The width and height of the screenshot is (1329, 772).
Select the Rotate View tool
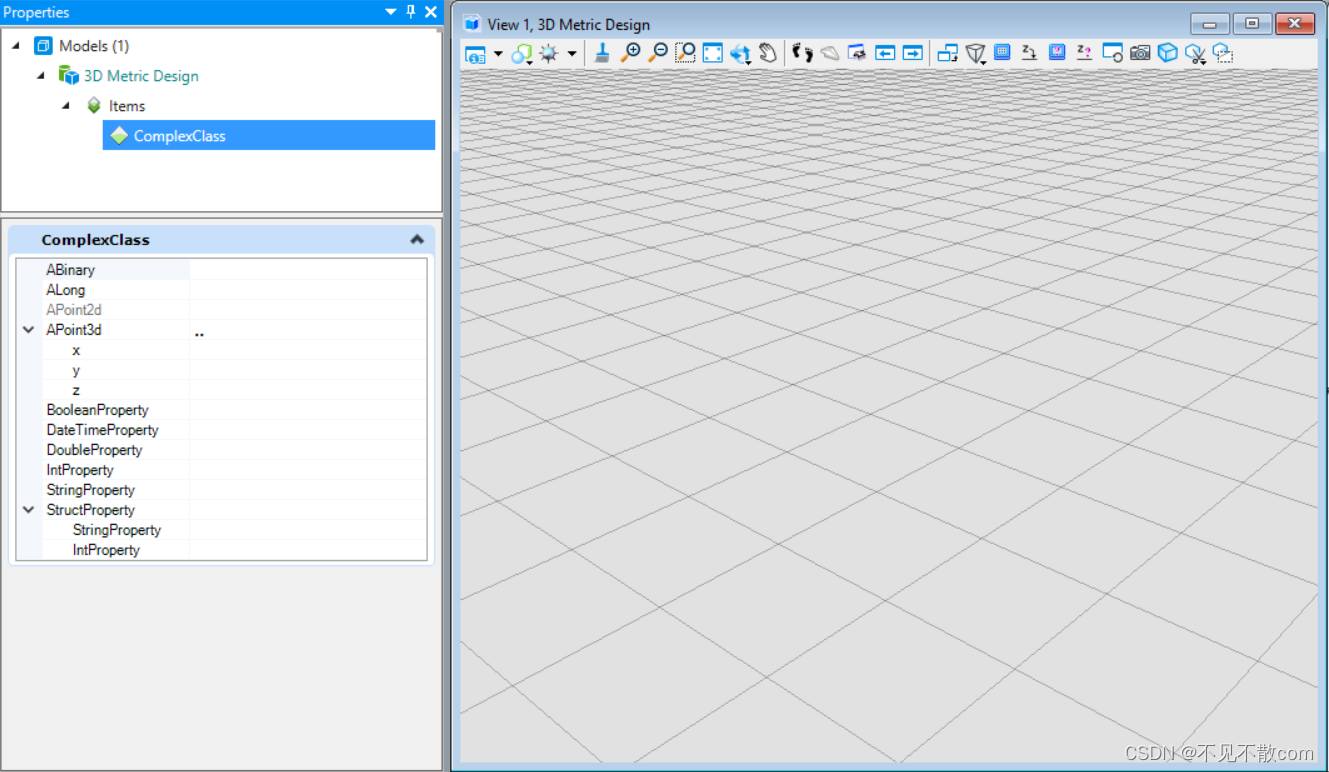pos(740,54)
